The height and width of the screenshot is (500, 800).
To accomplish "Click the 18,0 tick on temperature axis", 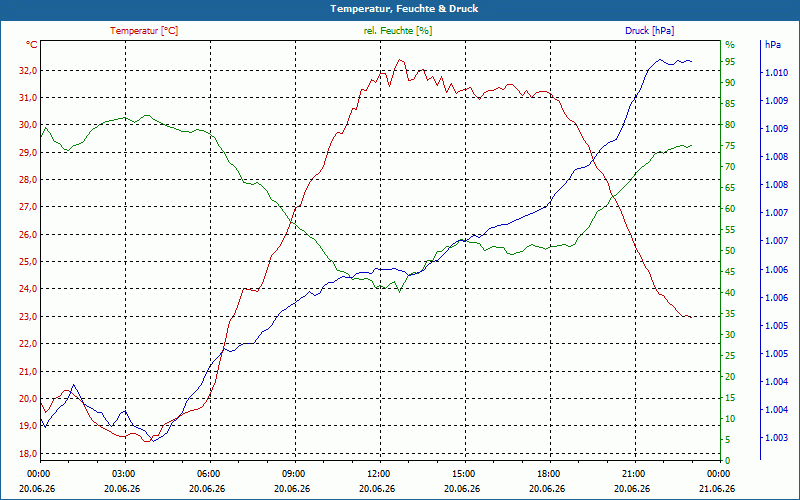I will click(x=28, y=454).
